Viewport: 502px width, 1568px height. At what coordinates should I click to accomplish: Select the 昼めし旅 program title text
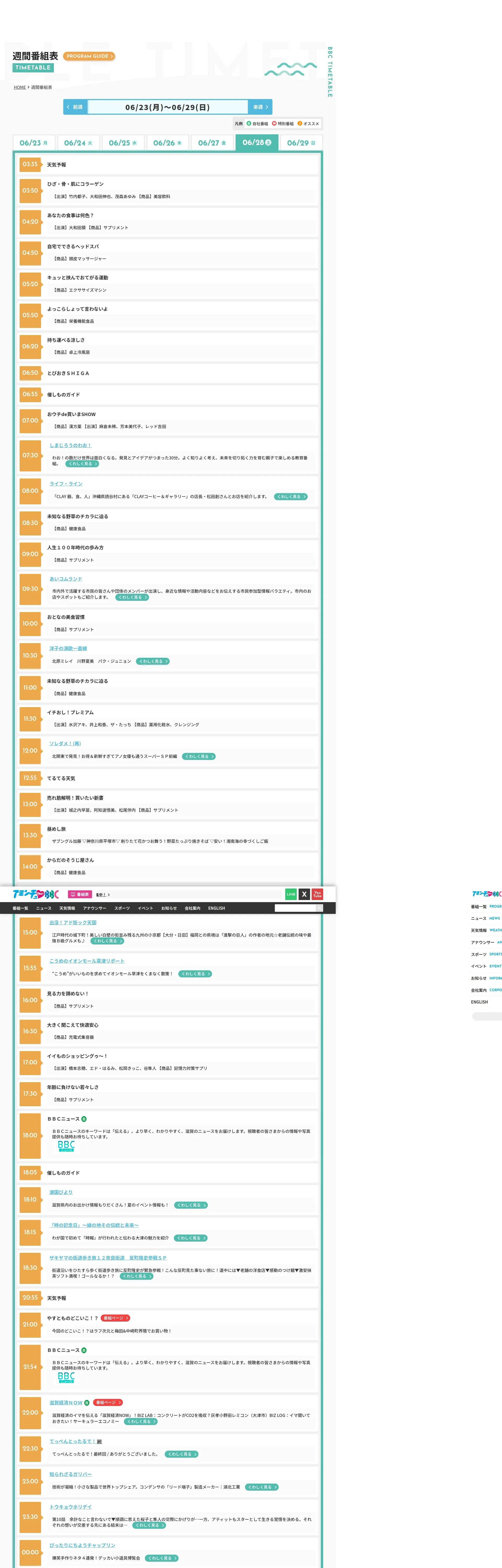57,829
